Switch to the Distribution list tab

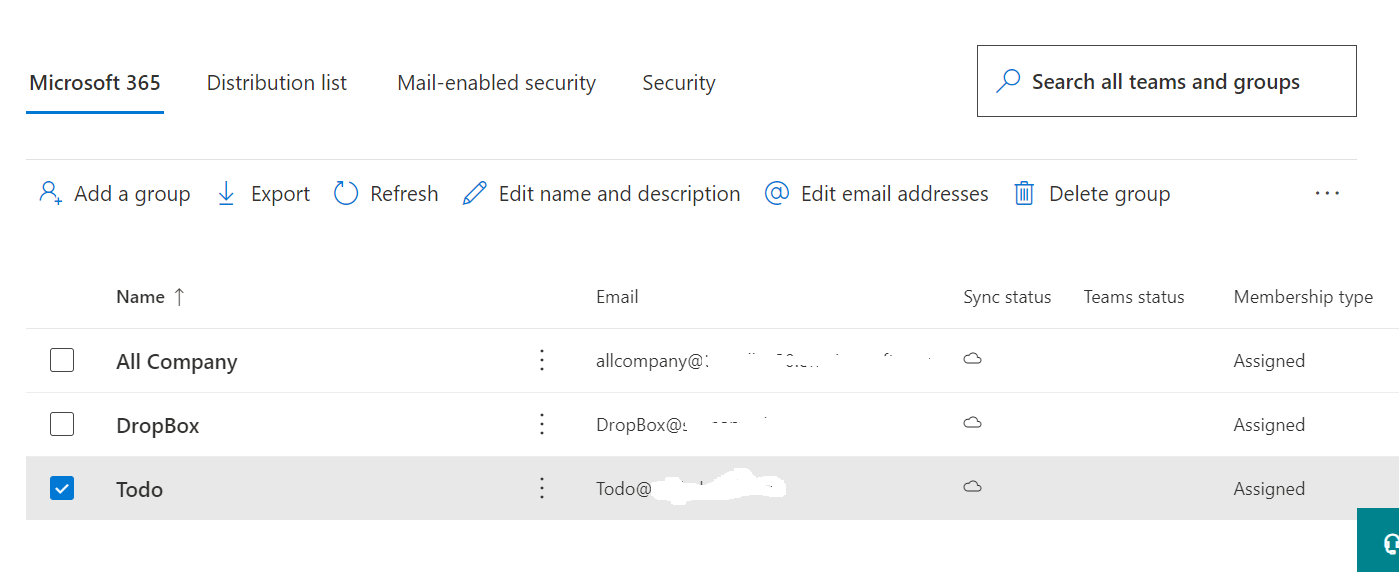(x=277, y=83)
